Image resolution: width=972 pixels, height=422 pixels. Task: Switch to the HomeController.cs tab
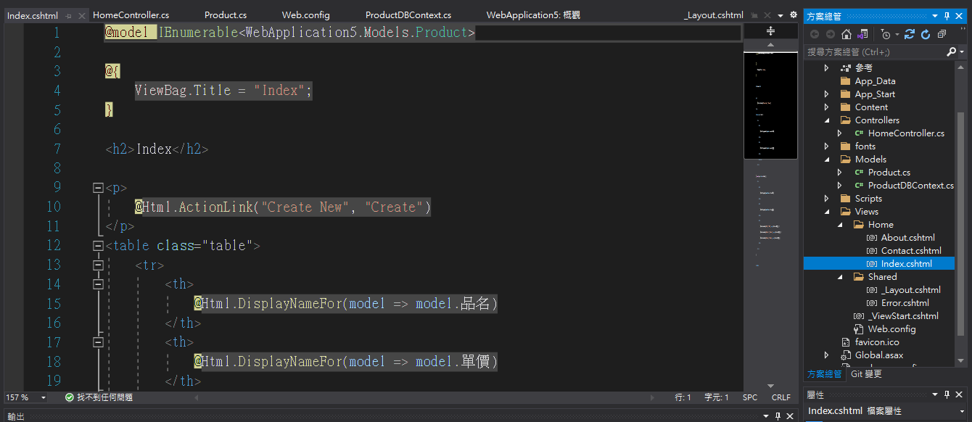(130, 15)
